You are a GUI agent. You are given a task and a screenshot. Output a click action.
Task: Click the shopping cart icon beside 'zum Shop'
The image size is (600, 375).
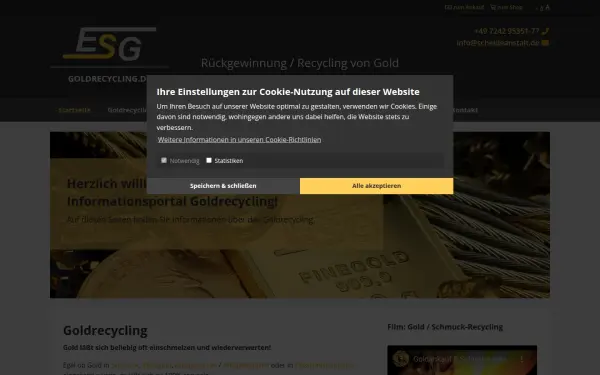coord(493,7)
